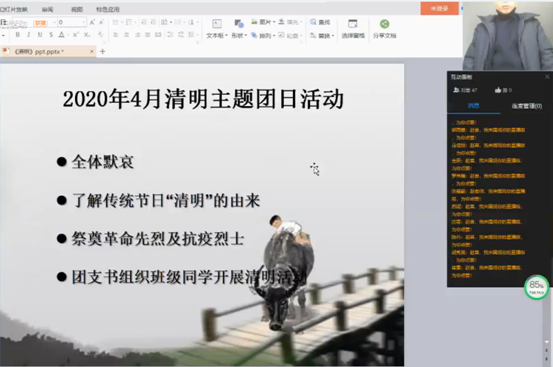Decrease paragraph indent
The width and height of the screenshot is (553, 367).
point(144,22)
